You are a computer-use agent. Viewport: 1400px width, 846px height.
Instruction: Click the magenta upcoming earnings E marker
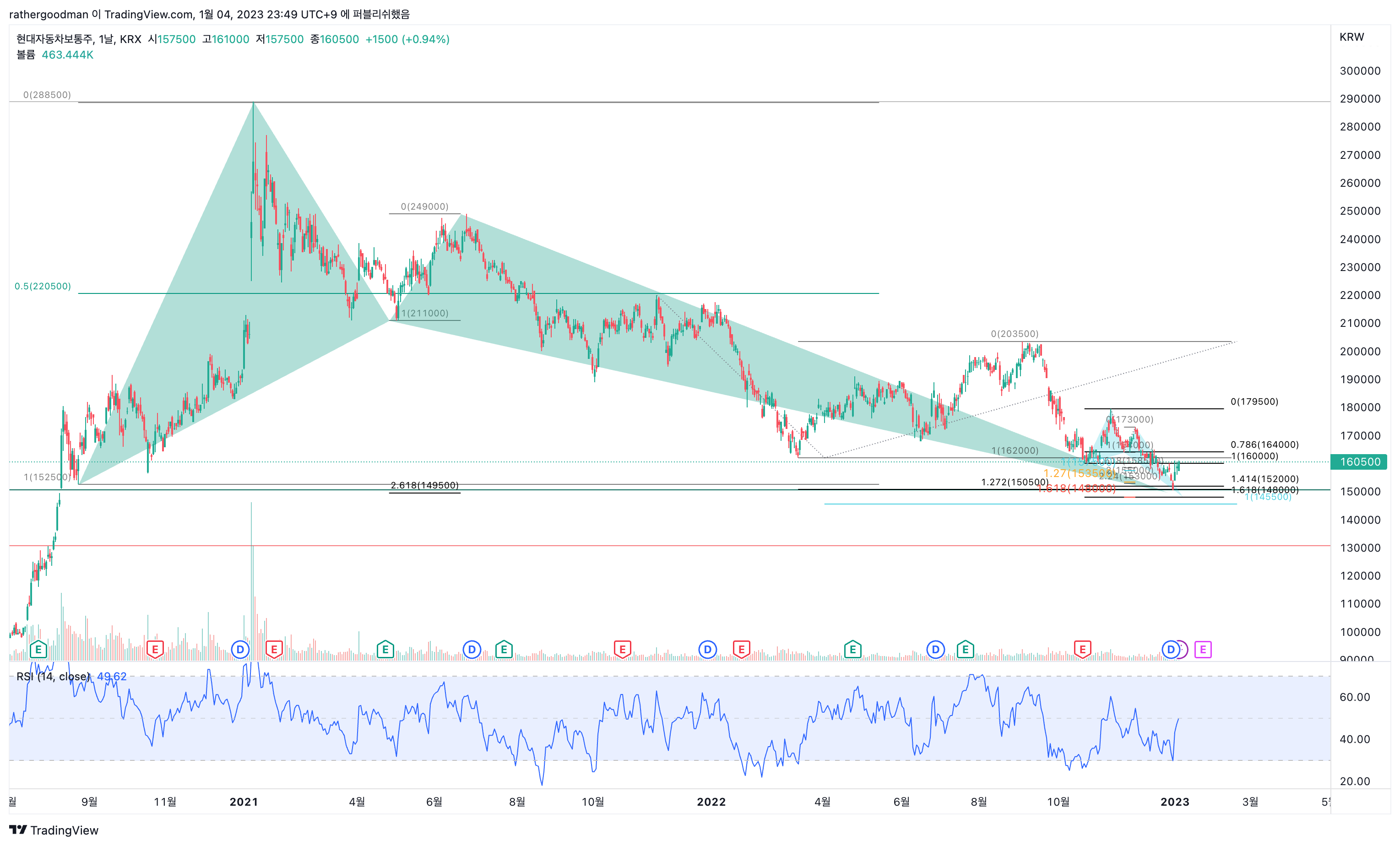coord(1202,649)
